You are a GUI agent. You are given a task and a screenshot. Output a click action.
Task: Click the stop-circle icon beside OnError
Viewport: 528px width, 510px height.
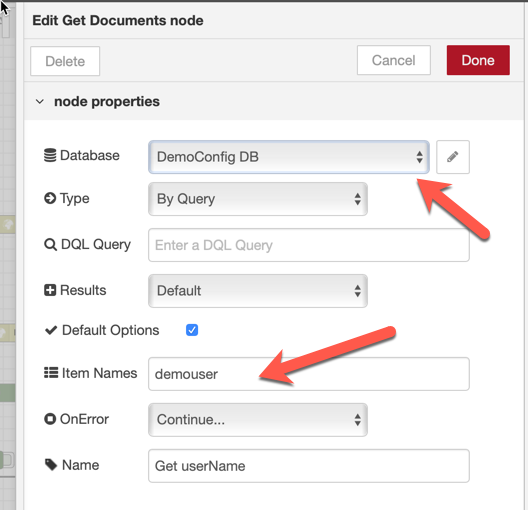click(50, 419)
